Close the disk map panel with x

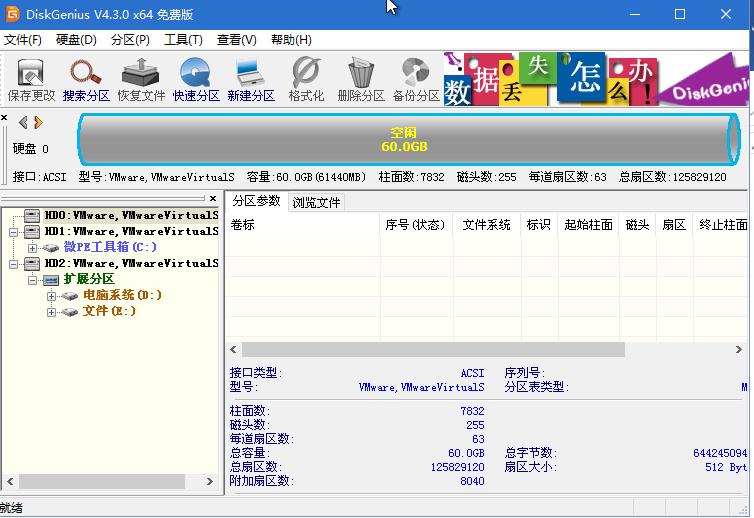(x=4, y=117)
